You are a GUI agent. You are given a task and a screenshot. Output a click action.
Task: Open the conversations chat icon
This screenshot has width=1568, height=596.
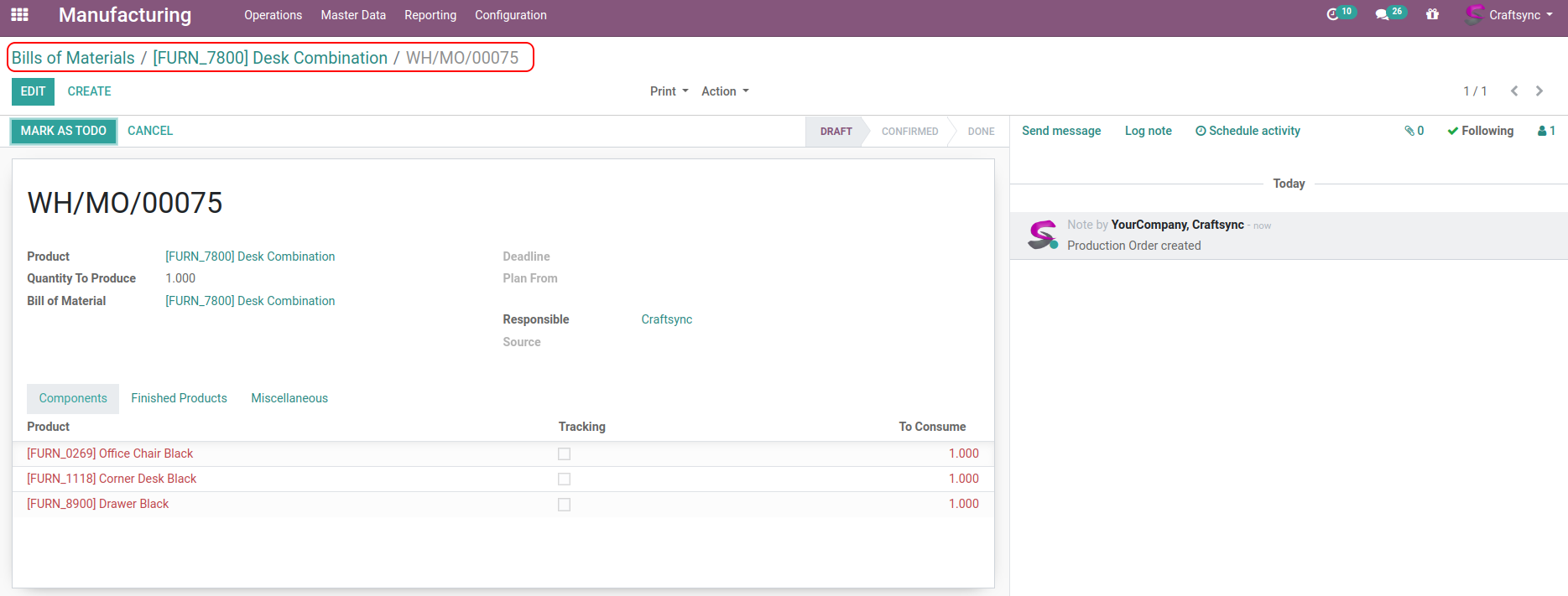point(1382,15)
